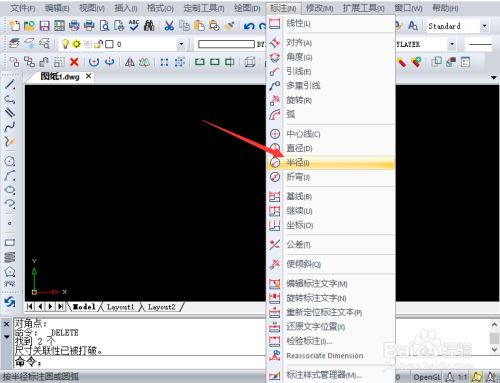This screenshot has width=500, height=383.
Task: Select the Rectangle draw tool
Action: [x=10, y=242]
